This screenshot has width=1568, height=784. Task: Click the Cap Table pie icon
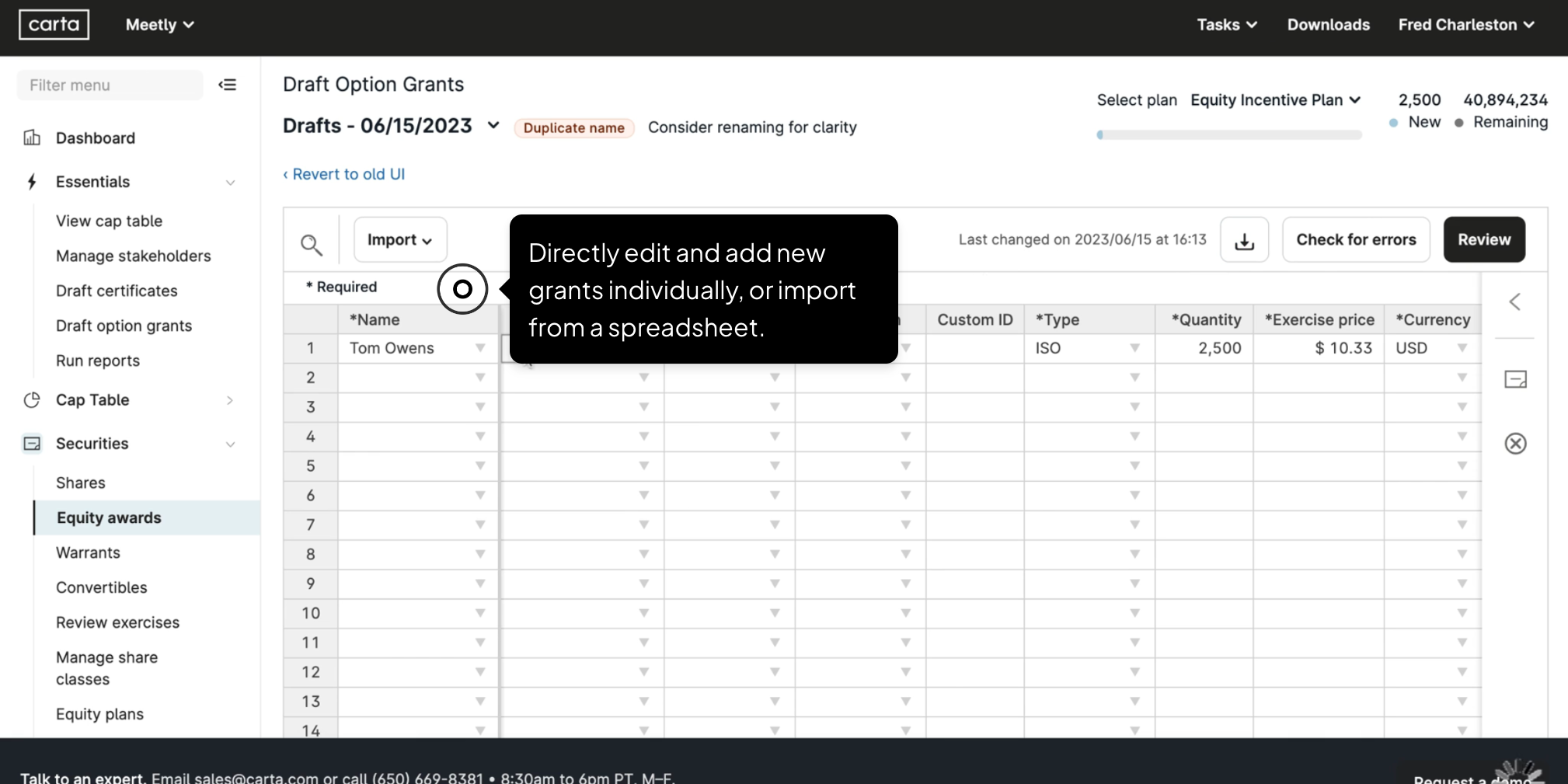click(32, 400)
